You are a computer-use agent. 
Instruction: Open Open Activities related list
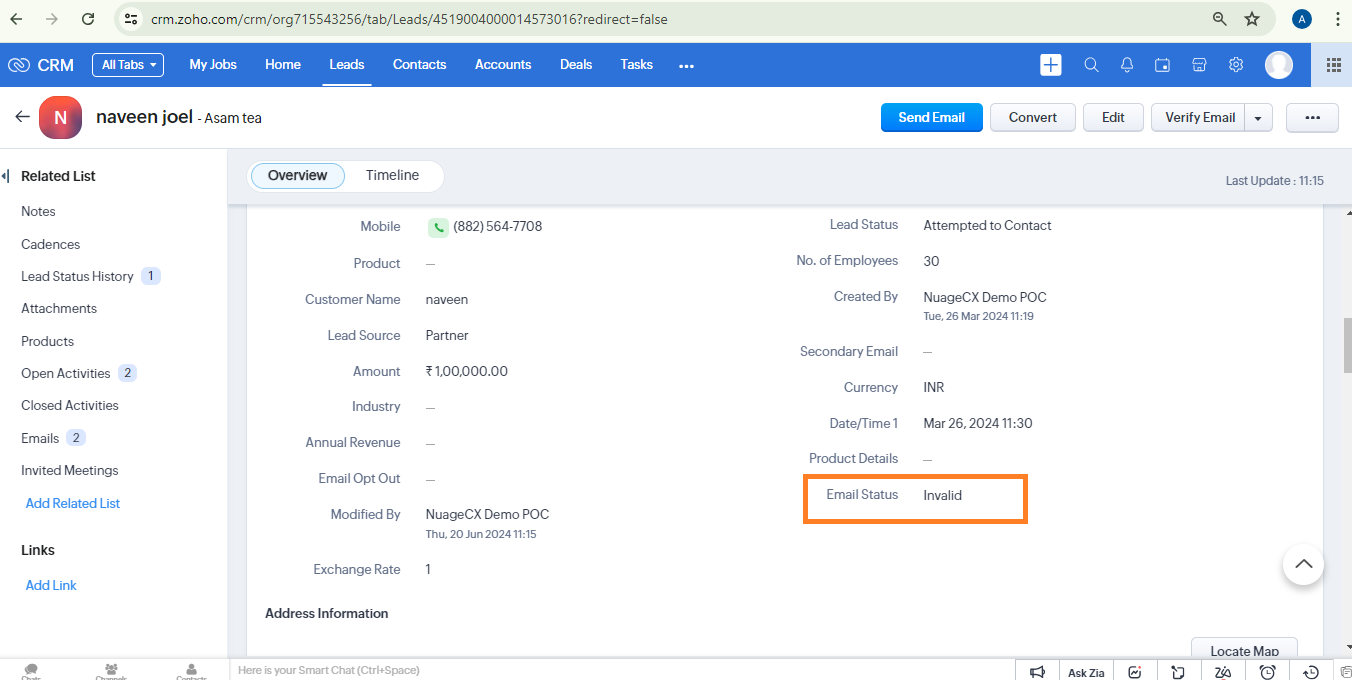pos(65,374)
